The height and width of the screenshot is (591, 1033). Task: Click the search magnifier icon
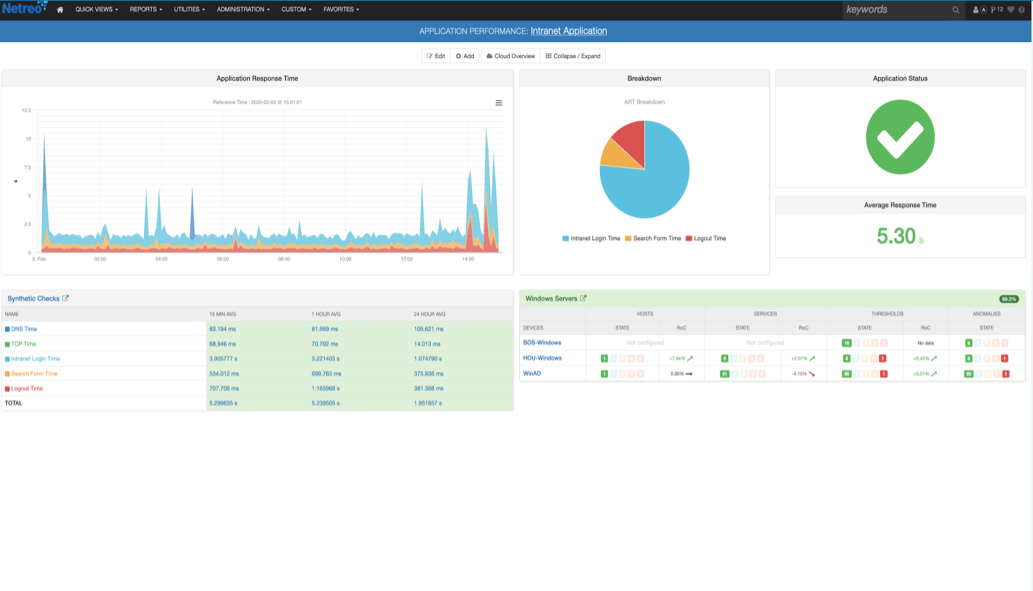point(955,10)
